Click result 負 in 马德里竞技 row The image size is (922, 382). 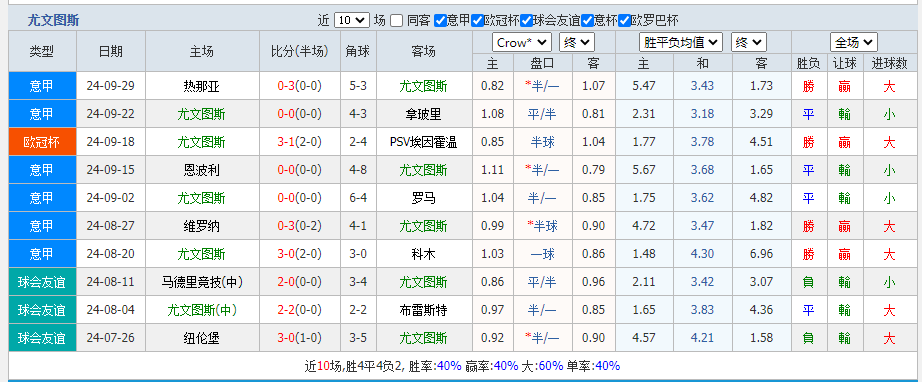click(809, 283)
